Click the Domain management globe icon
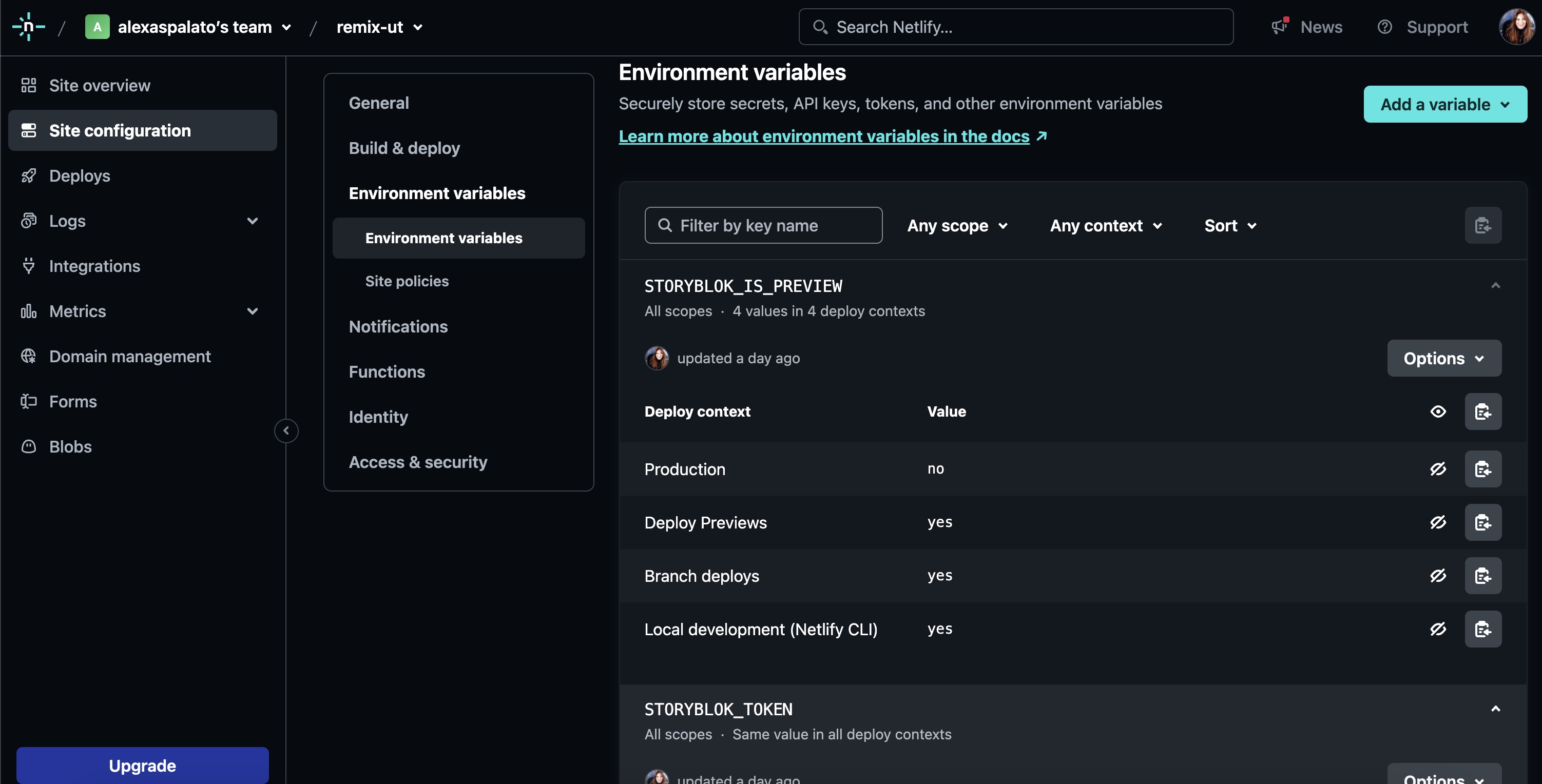The image size is (1542, 784). (x=28, y=356)
